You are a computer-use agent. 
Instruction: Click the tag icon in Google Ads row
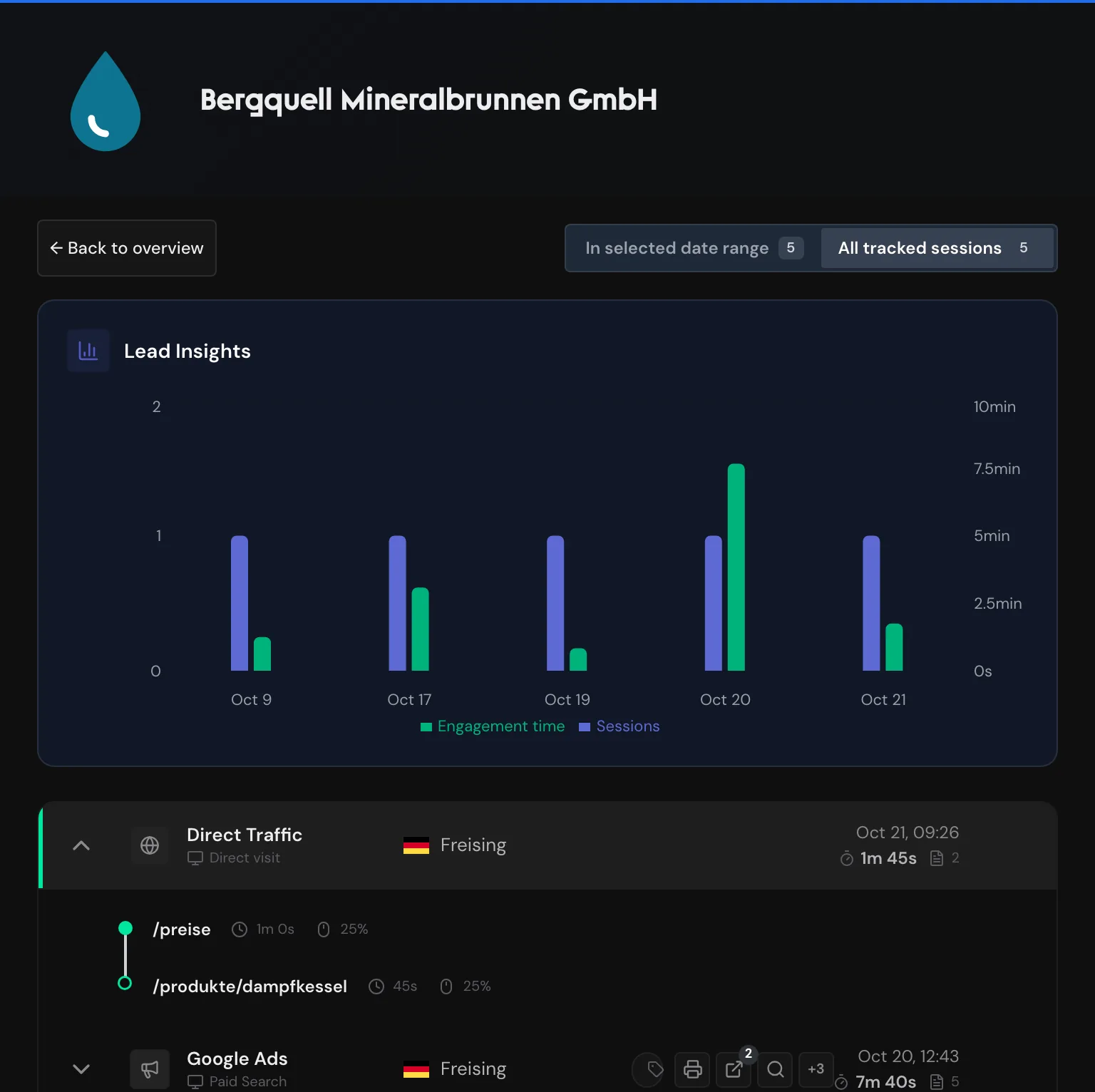654,1068
